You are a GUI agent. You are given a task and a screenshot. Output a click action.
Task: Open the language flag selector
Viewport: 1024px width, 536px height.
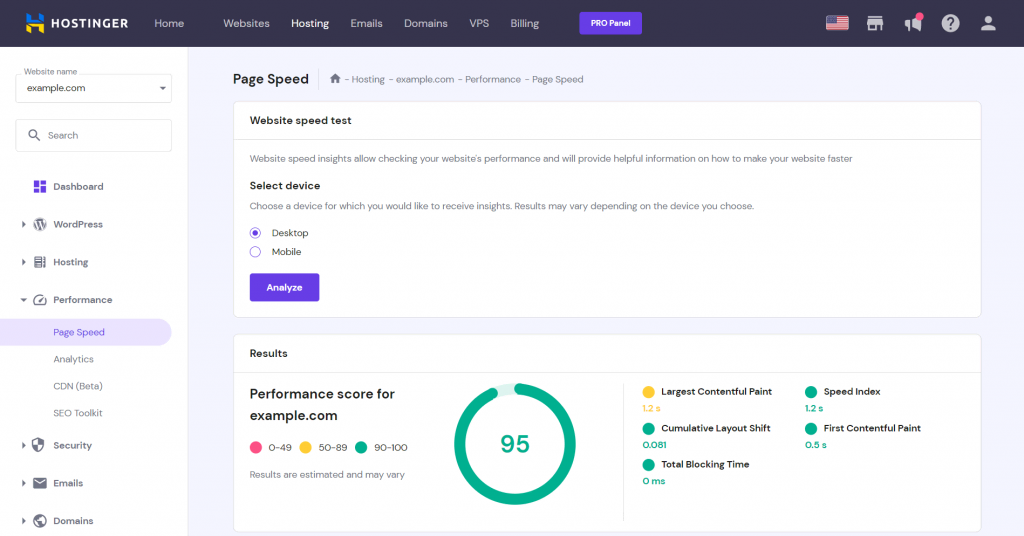(837, 23)
